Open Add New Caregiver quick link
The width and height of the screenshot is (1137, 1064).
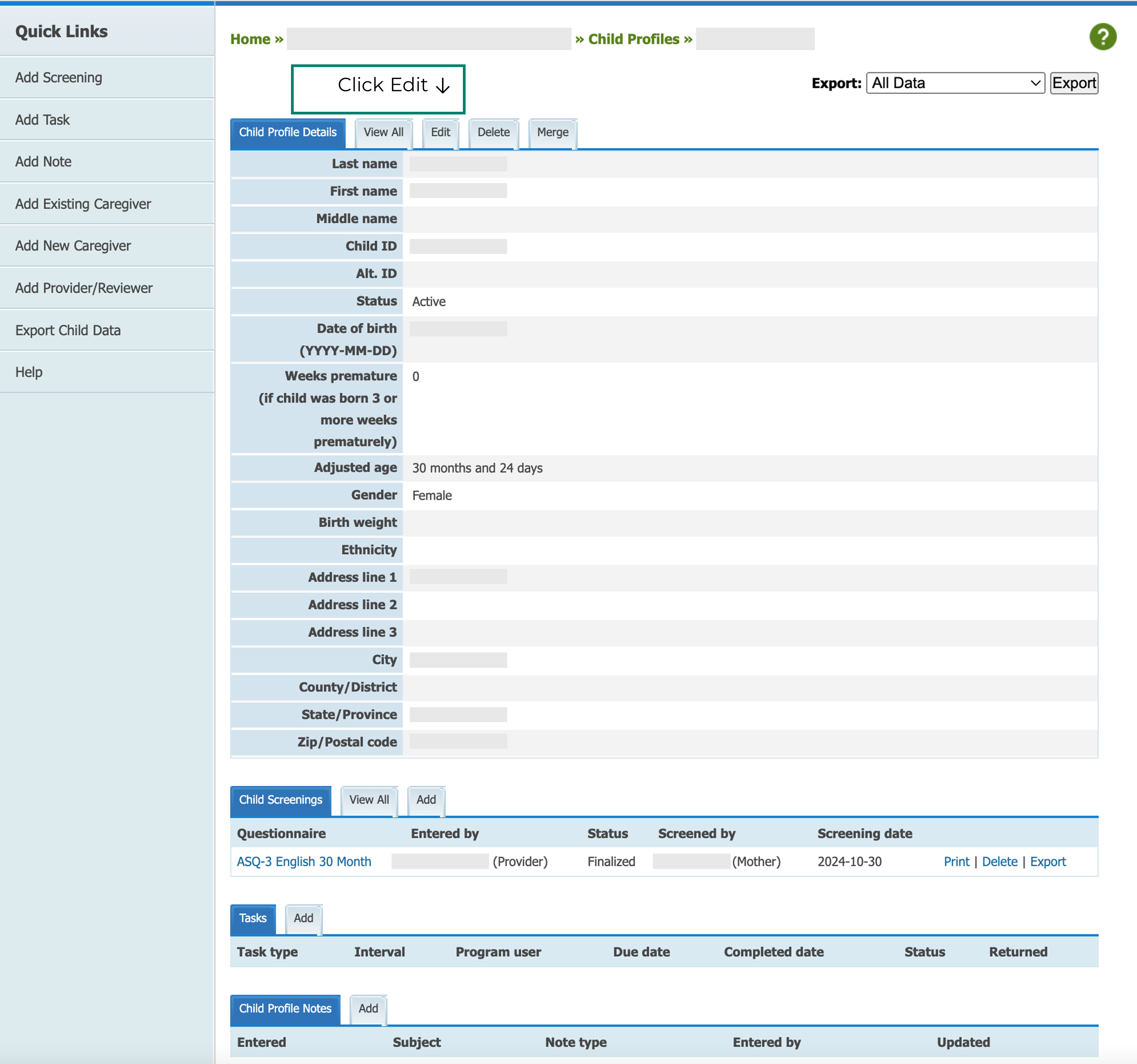107,246
